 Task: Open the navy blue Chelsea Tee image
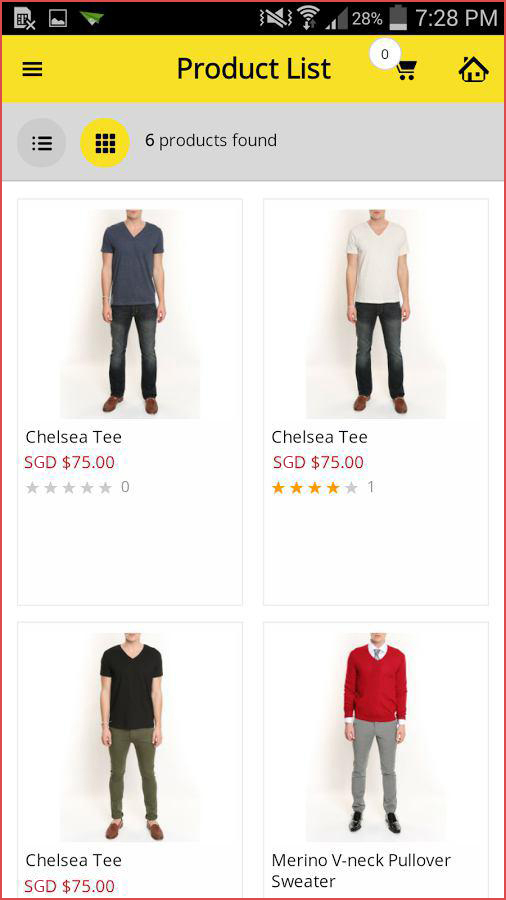pyautogui.click(x=130, y=313)
